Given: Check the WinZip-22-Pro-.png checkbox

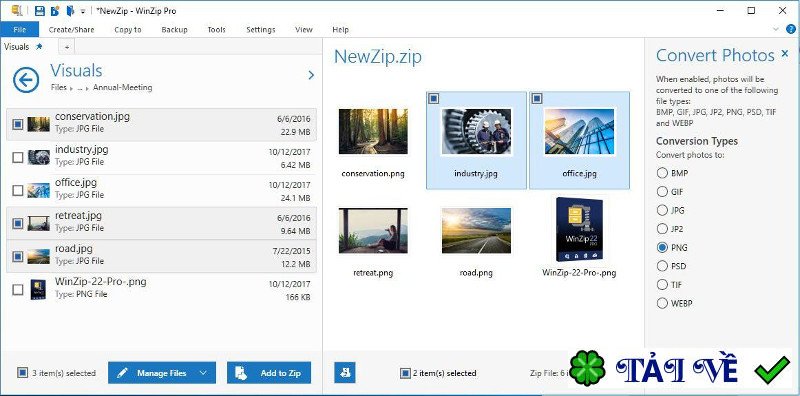Looking at the screenshot, I should [x=17, y=289].
